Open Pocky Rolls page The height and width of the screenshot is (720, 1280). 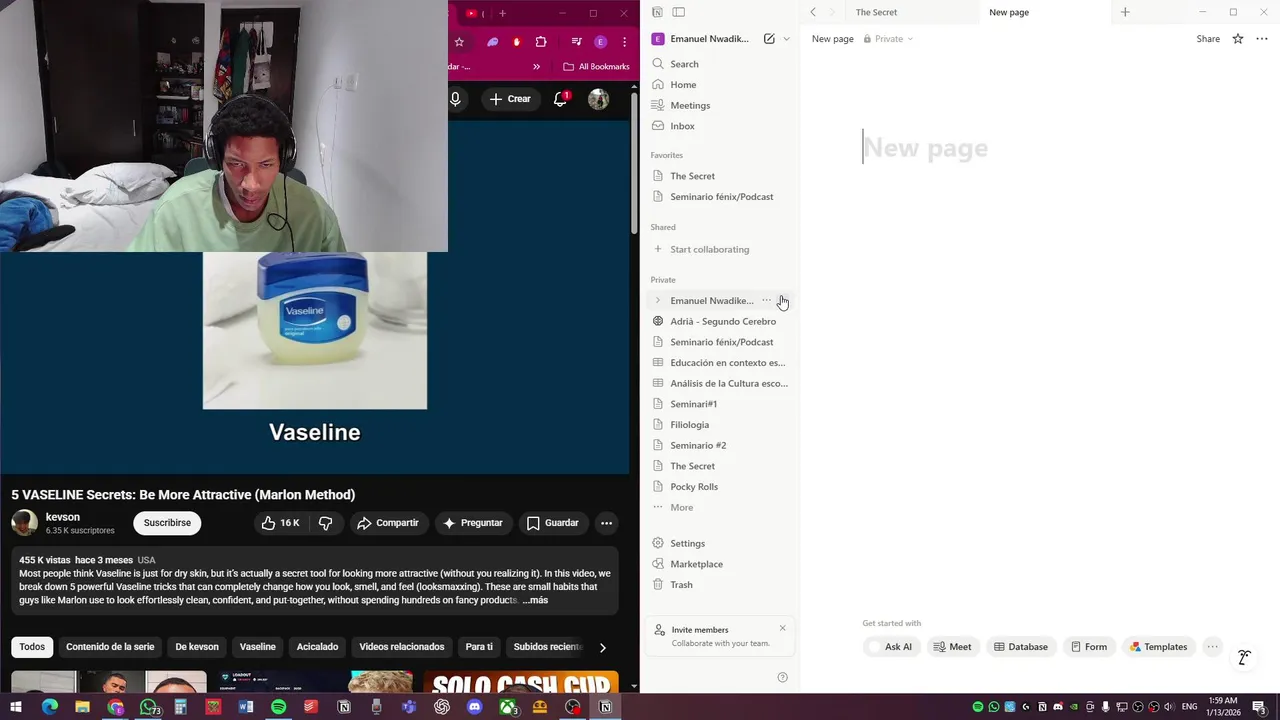[720, 487]
